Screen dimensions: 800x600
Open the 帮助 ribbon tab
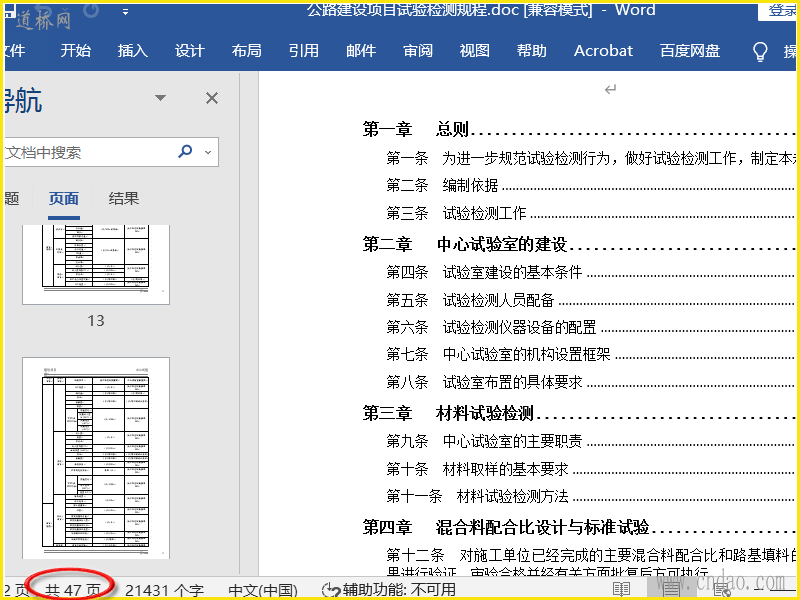click(x=532, y=51)
